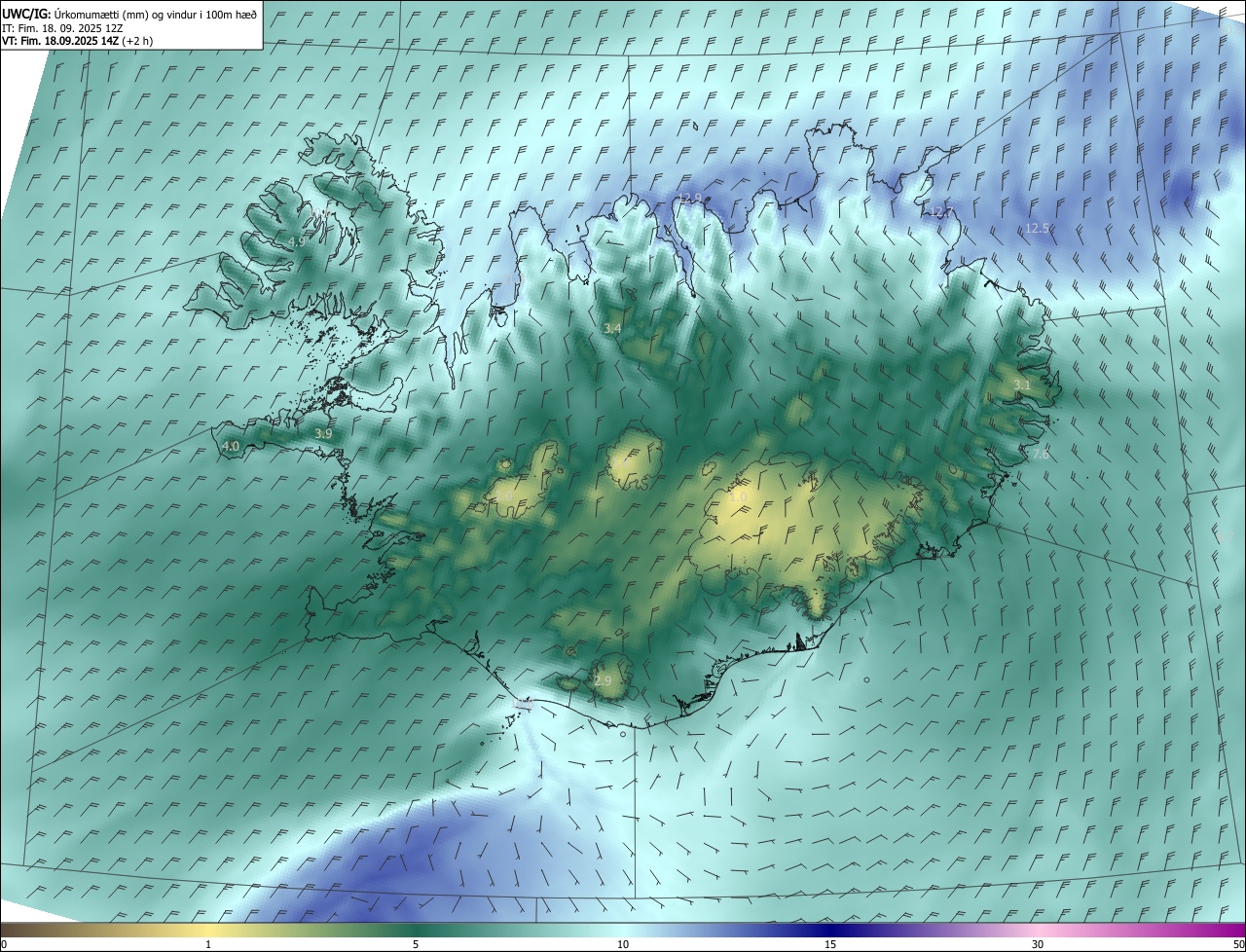This screenshot has height=952, width=1246.
Task: Click the 12.7 value off the northeast coast
Action: click(x=939, y=212)
